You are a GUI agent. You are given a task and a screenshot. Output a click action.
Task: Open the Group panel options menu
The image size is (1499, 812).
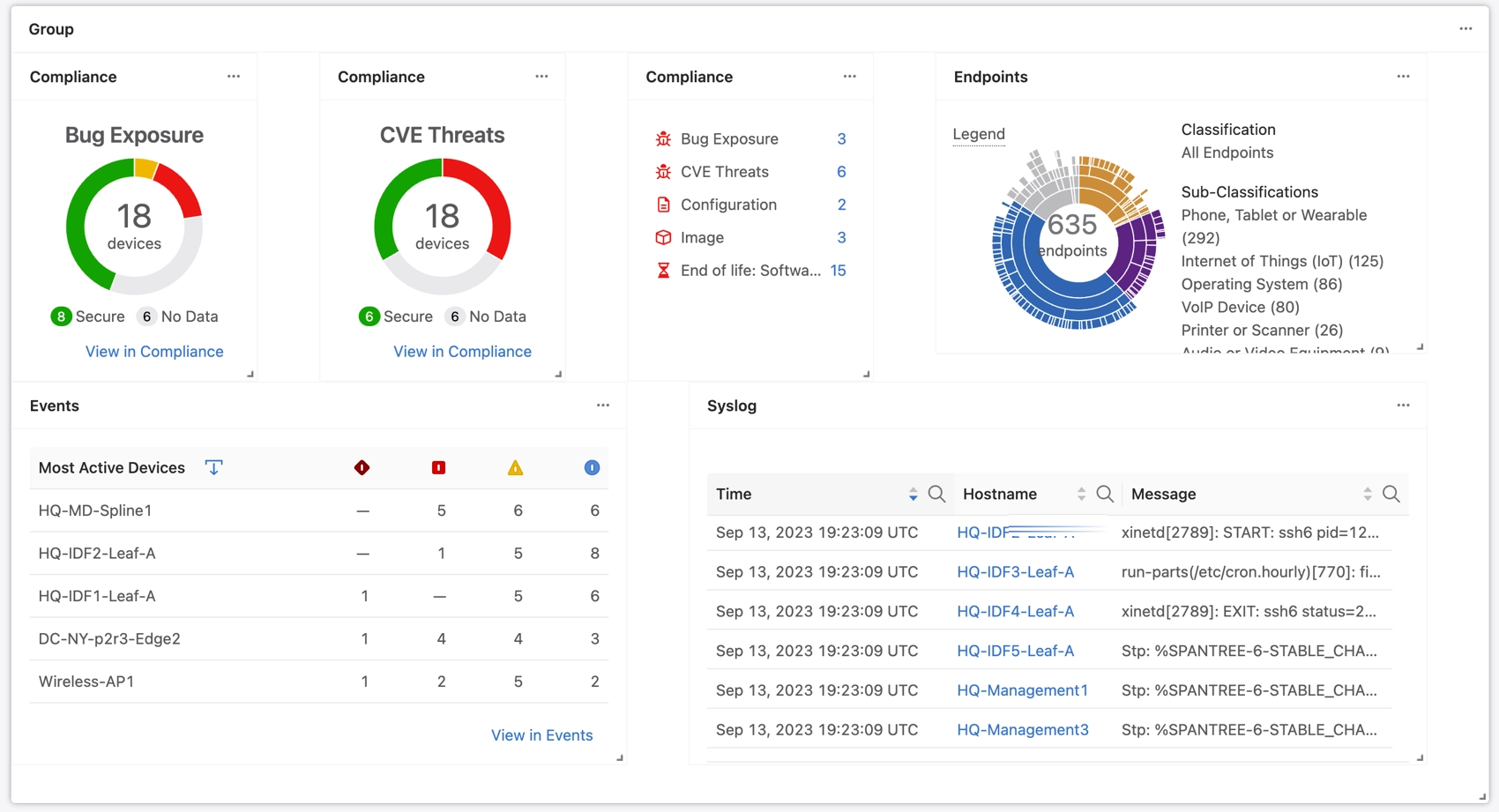(1465, 27)
